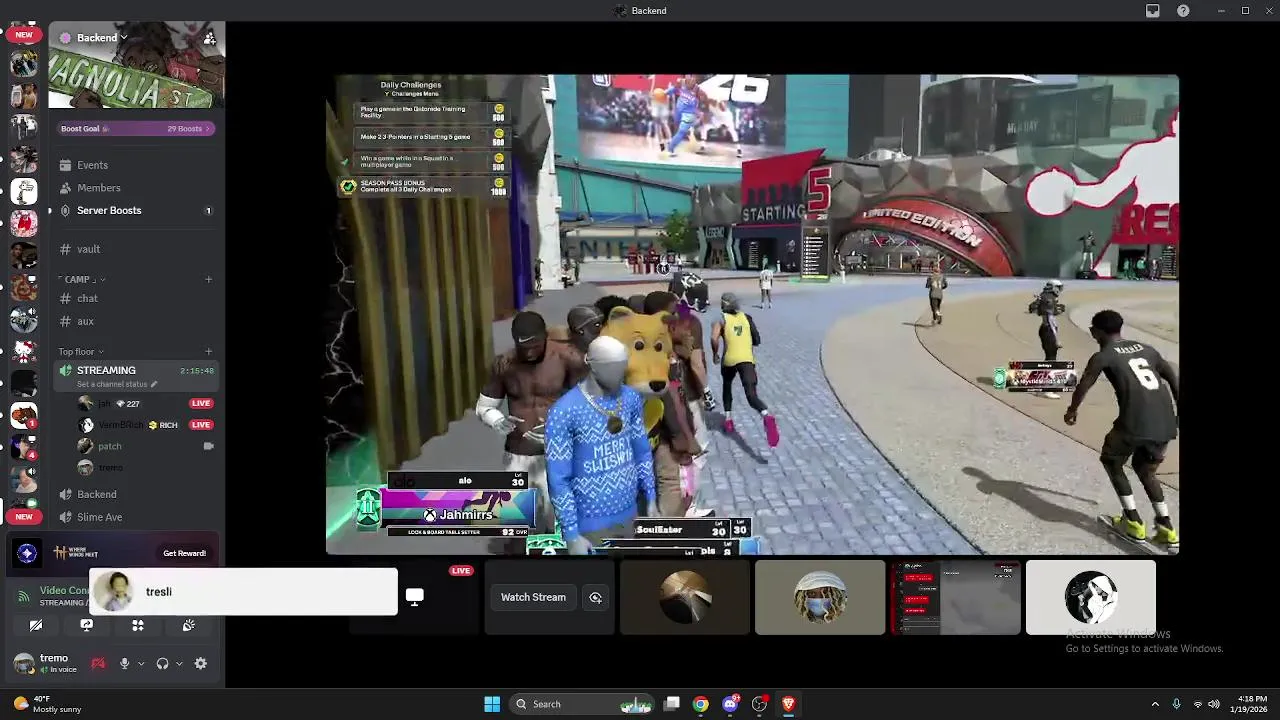Show hidden system tray icons

[1155, 704]
